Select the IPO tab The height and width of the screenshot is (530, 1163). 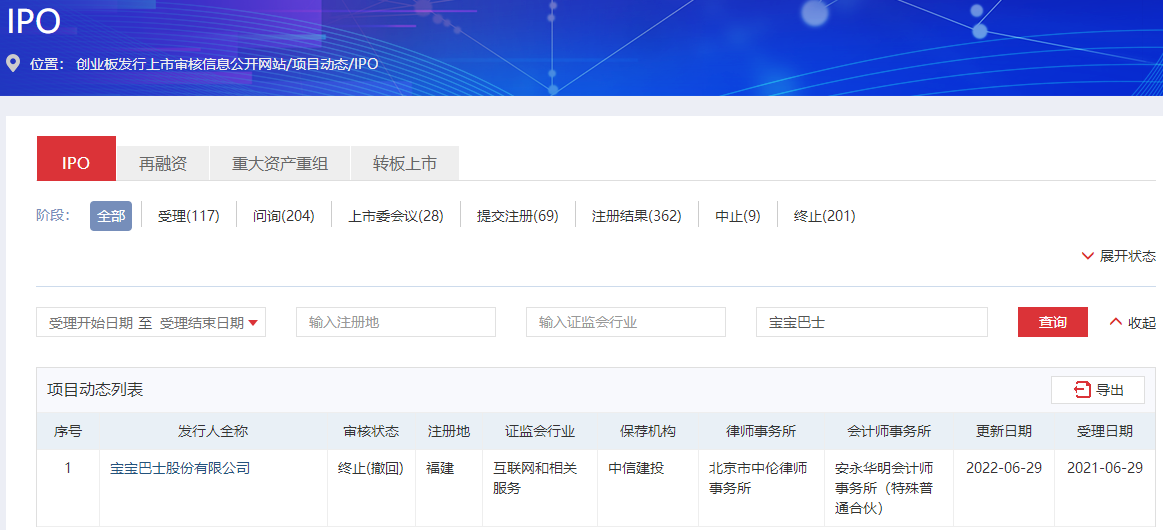coord(76,159)
